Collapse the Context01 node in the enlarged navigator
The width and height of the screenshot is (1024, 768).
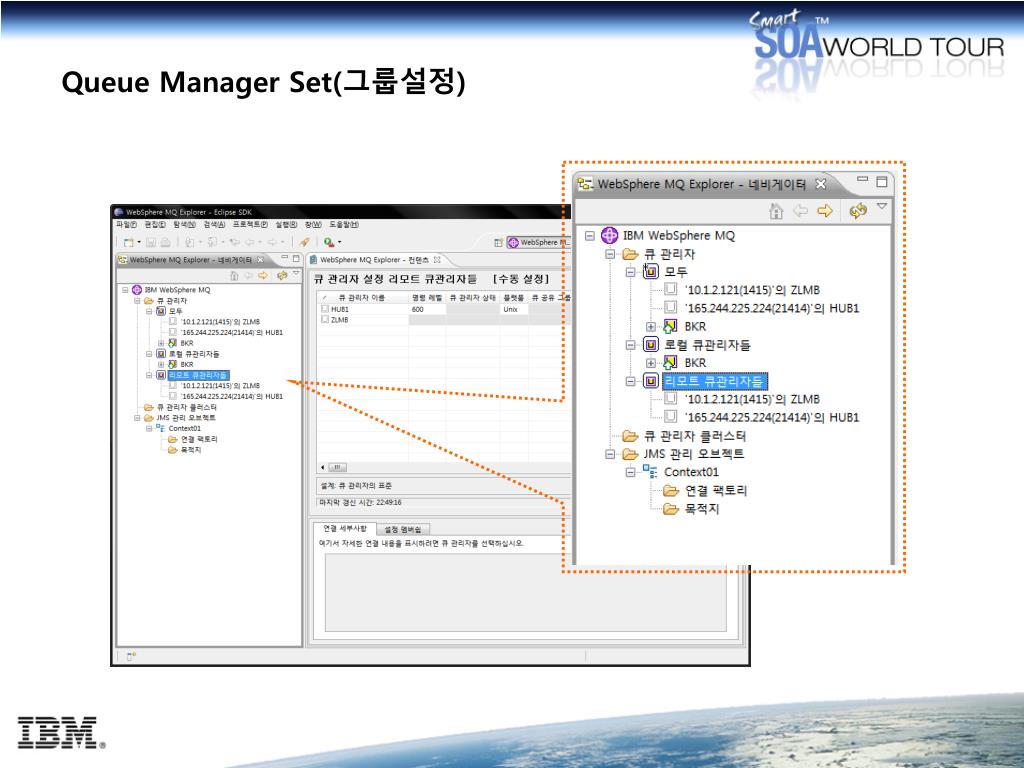pyautogui.click(x=630, y=472)
